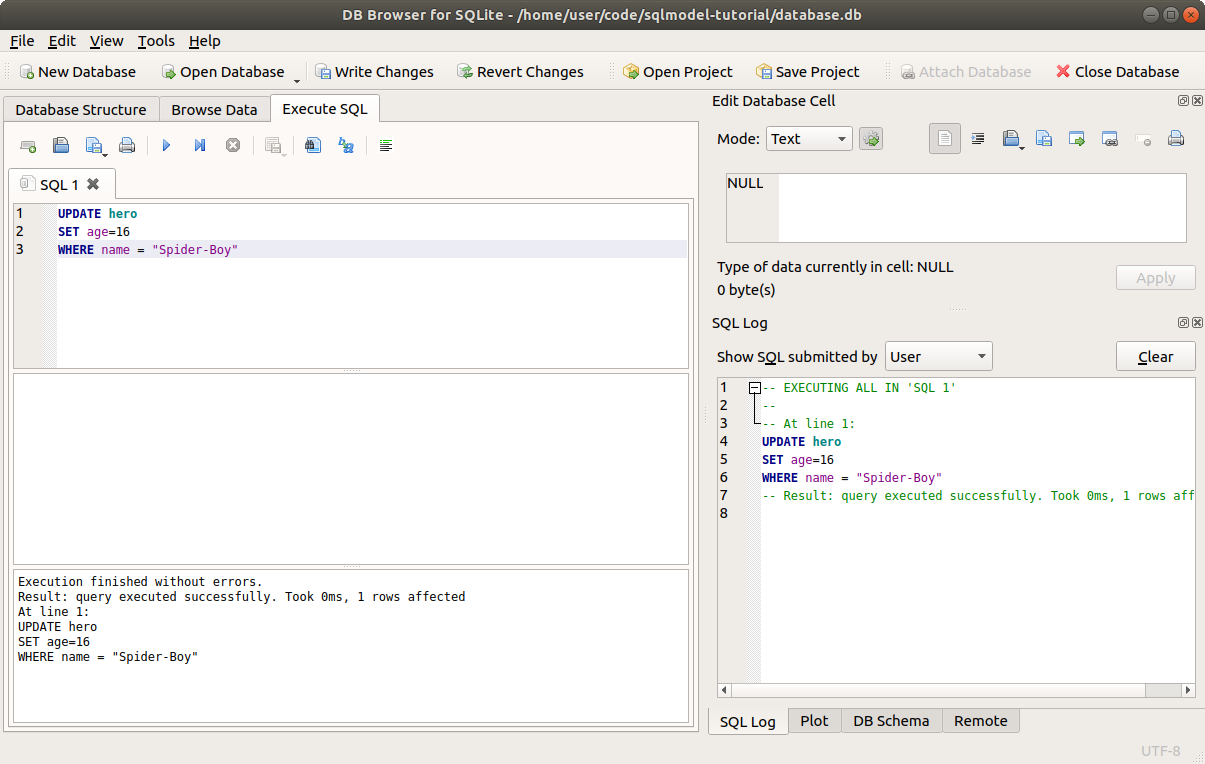
Task: Print the cell data in Edit Cell
Action: click(1176, 139)
